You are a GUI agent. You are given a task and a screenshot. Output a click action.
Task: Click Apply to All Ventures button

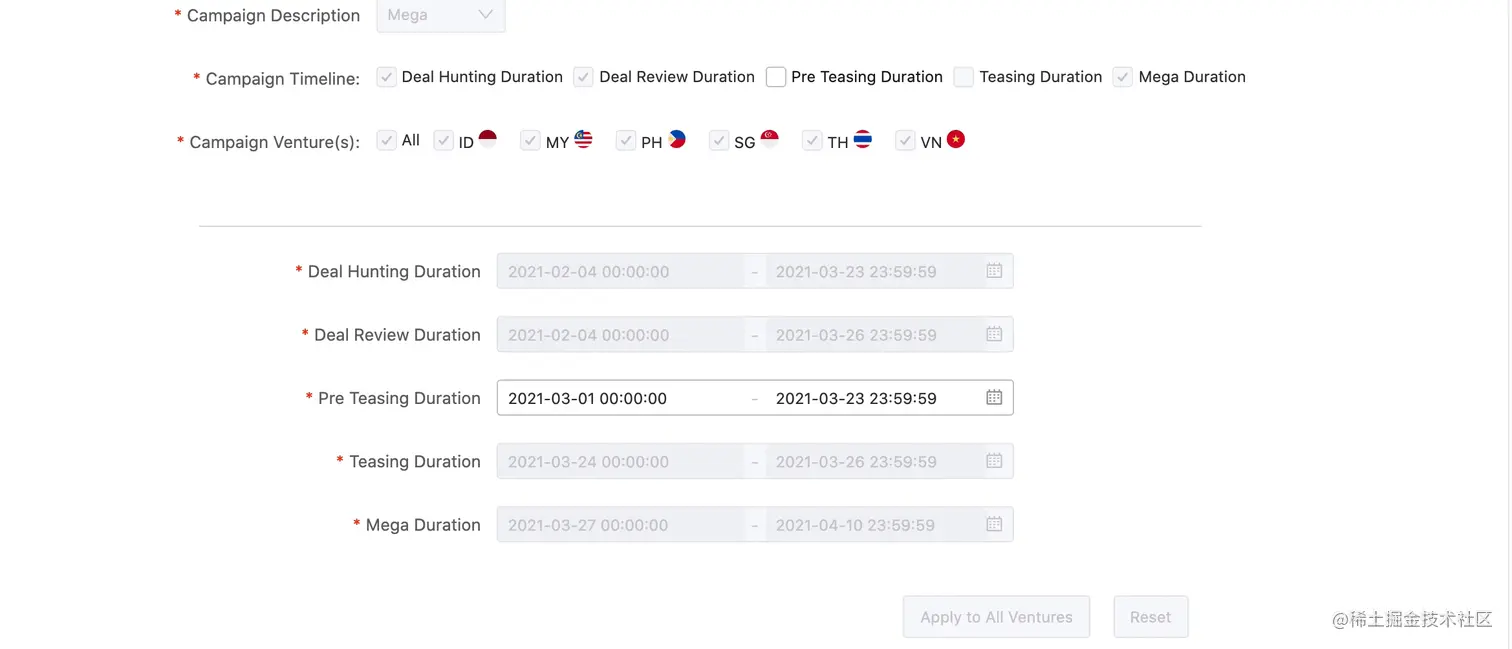(x=997, y=617)
